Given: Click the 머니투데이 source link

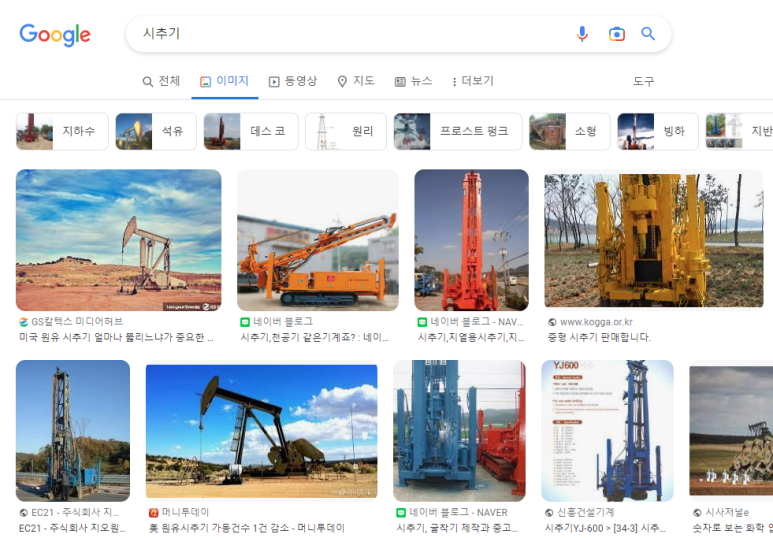Looking at the screenshot, I should 179,512.
